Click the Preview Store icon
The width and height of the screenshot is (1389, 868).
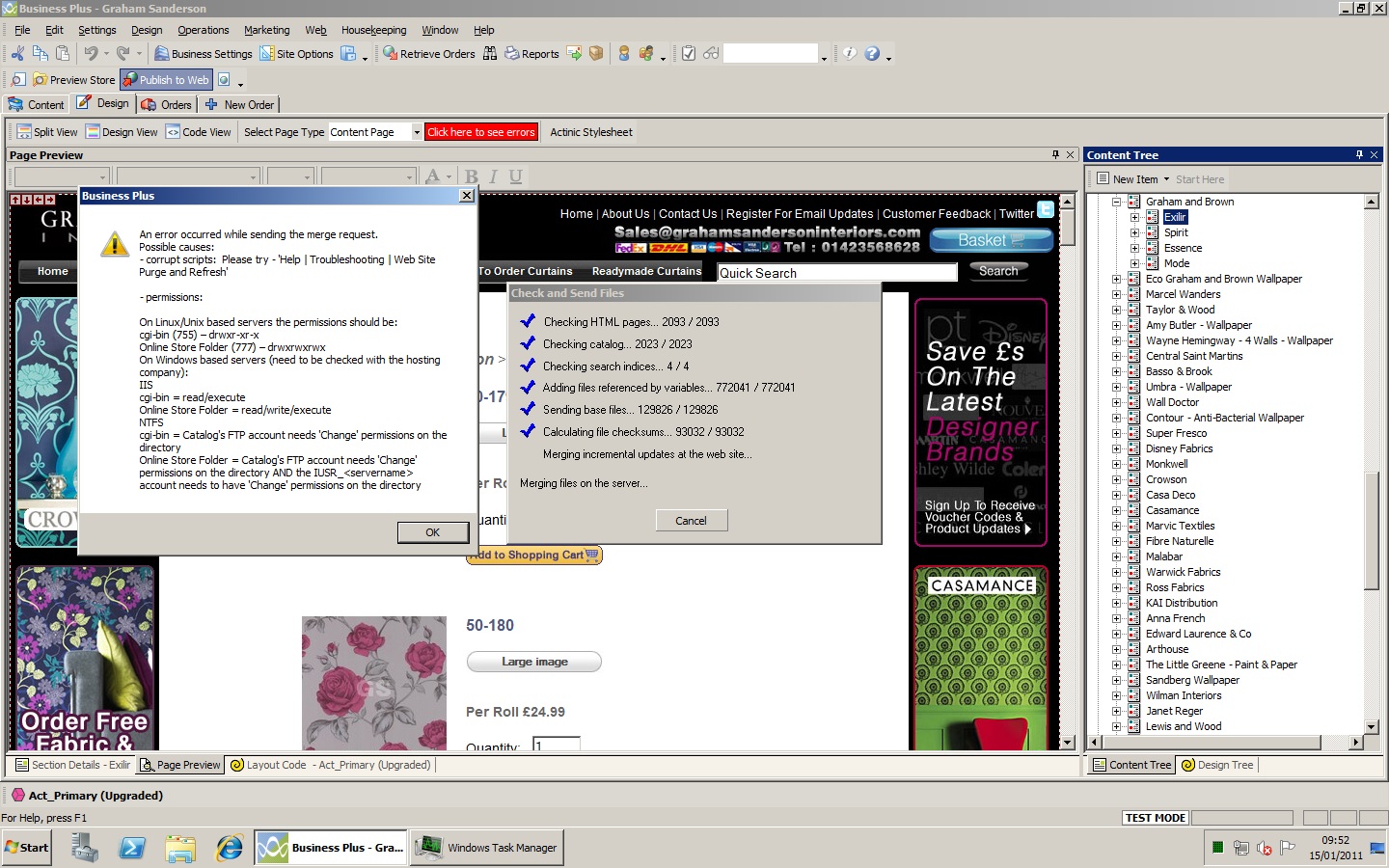pyautogui.click(x=41, y=80)
